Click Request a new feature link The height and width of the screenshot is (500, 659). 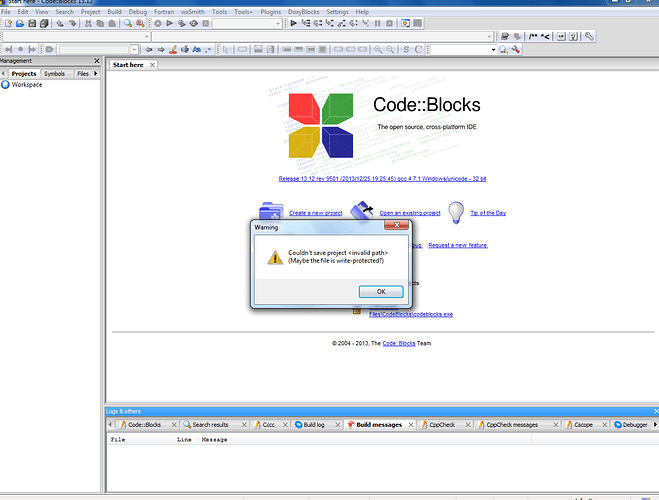click(x=458, y=245)
